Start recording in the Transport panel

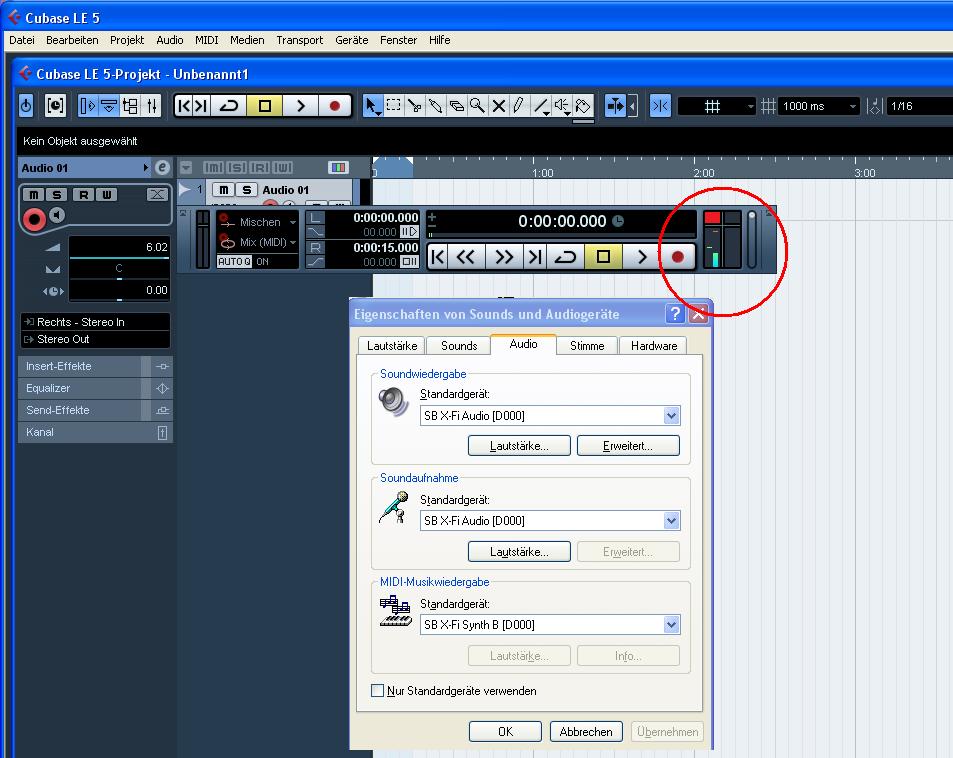pyautogui.click(x=677, y=257)
